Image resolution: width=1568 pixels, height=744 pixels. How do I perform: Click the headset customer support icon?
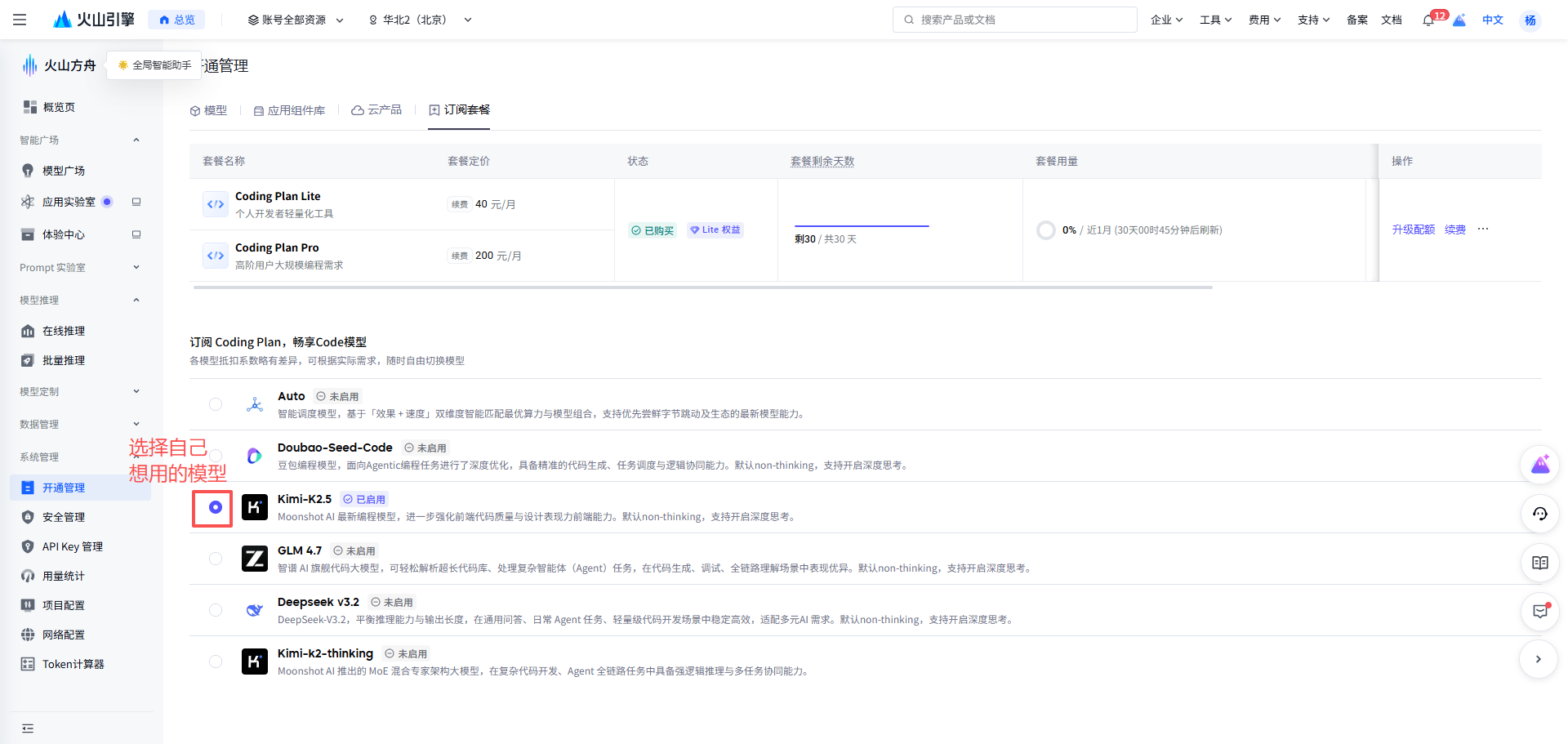(x=1539, y=514)
